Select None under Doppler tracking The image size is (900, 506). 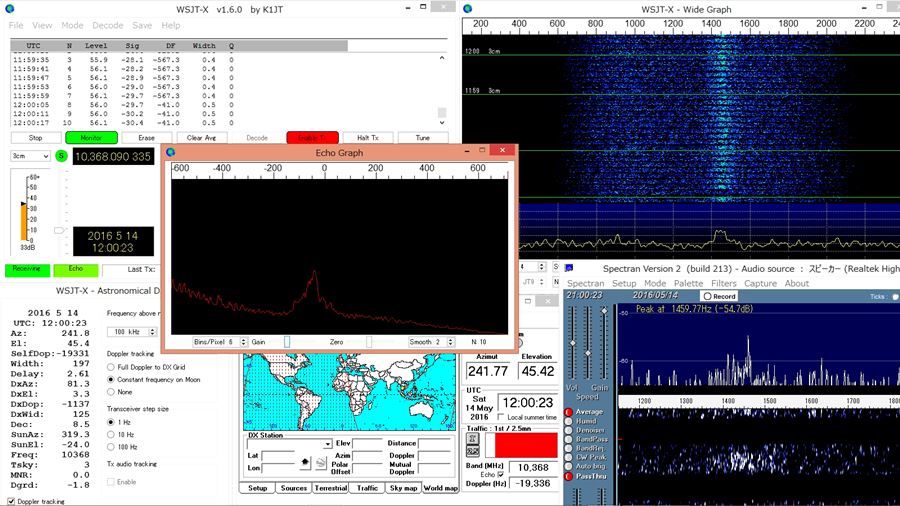pyautogui.click(x=111, y=392)
